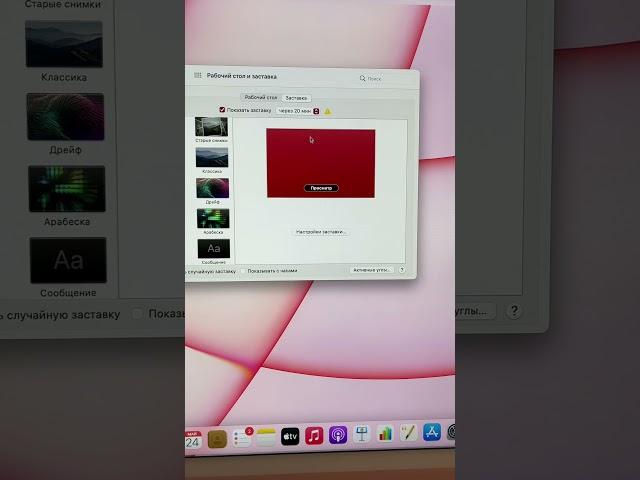Click the enlarged blurred help question mark in the background
The image size is (640, 480).
(x=514, y=311)
